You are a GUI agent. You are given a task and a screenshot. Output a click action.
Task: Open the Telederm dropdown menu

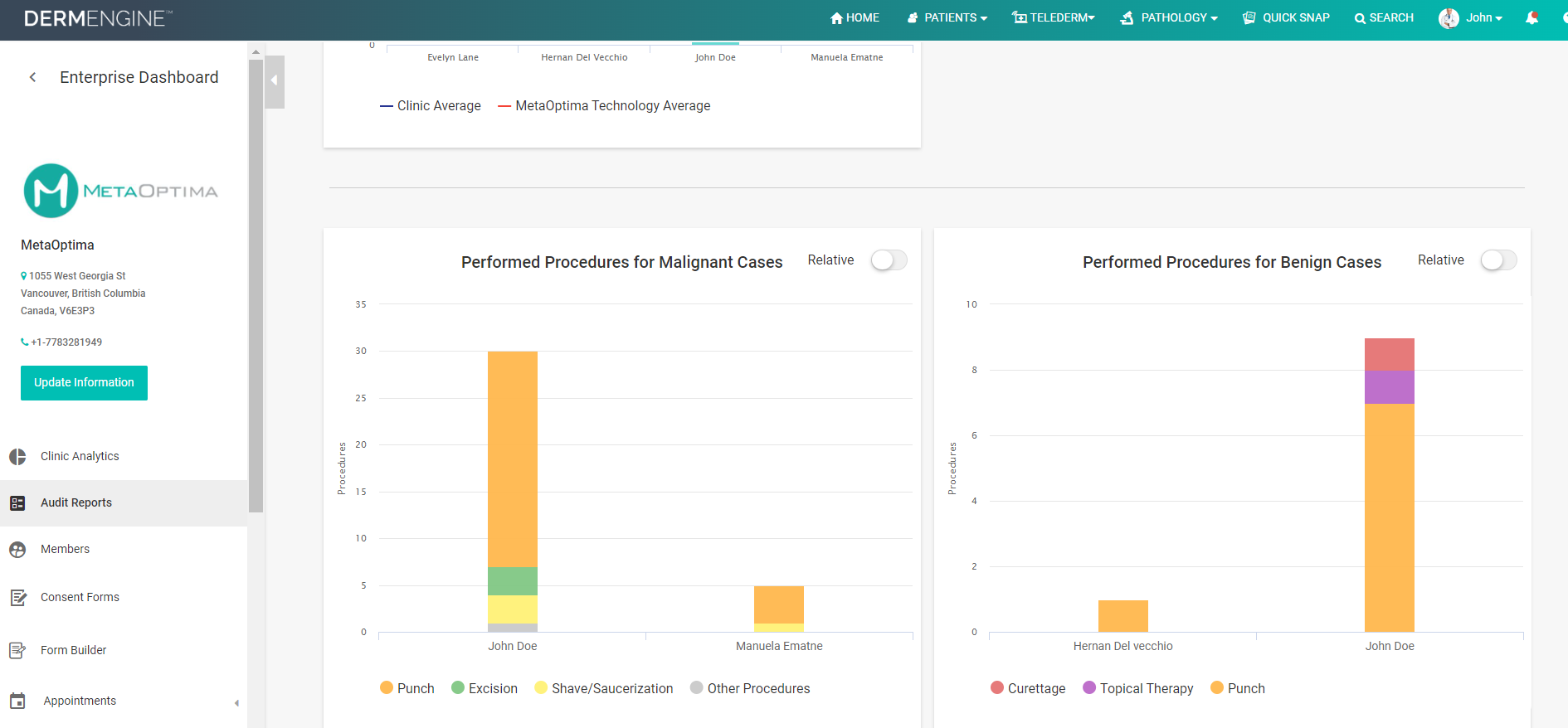click(x=1054, y=18)
